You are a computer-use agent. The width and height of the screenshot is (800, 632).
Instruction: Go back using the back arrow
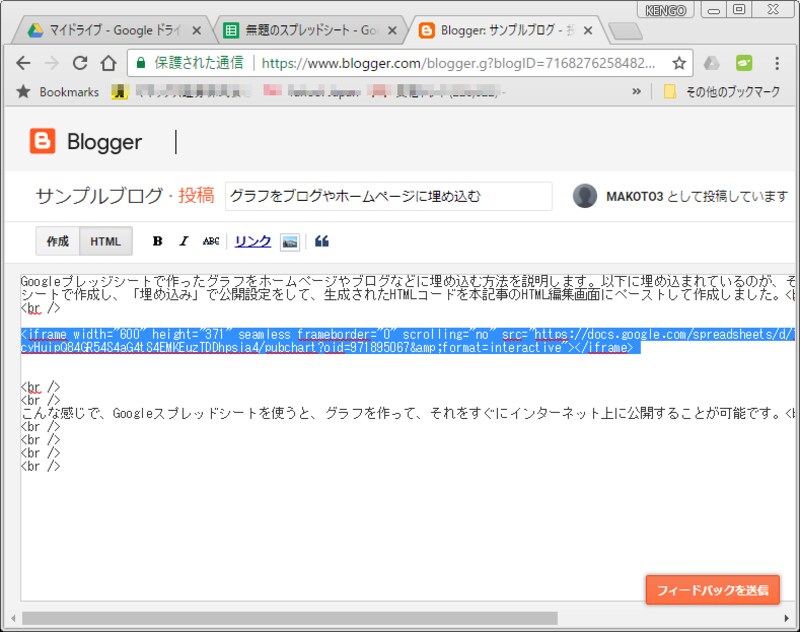(x=24, y=62)
